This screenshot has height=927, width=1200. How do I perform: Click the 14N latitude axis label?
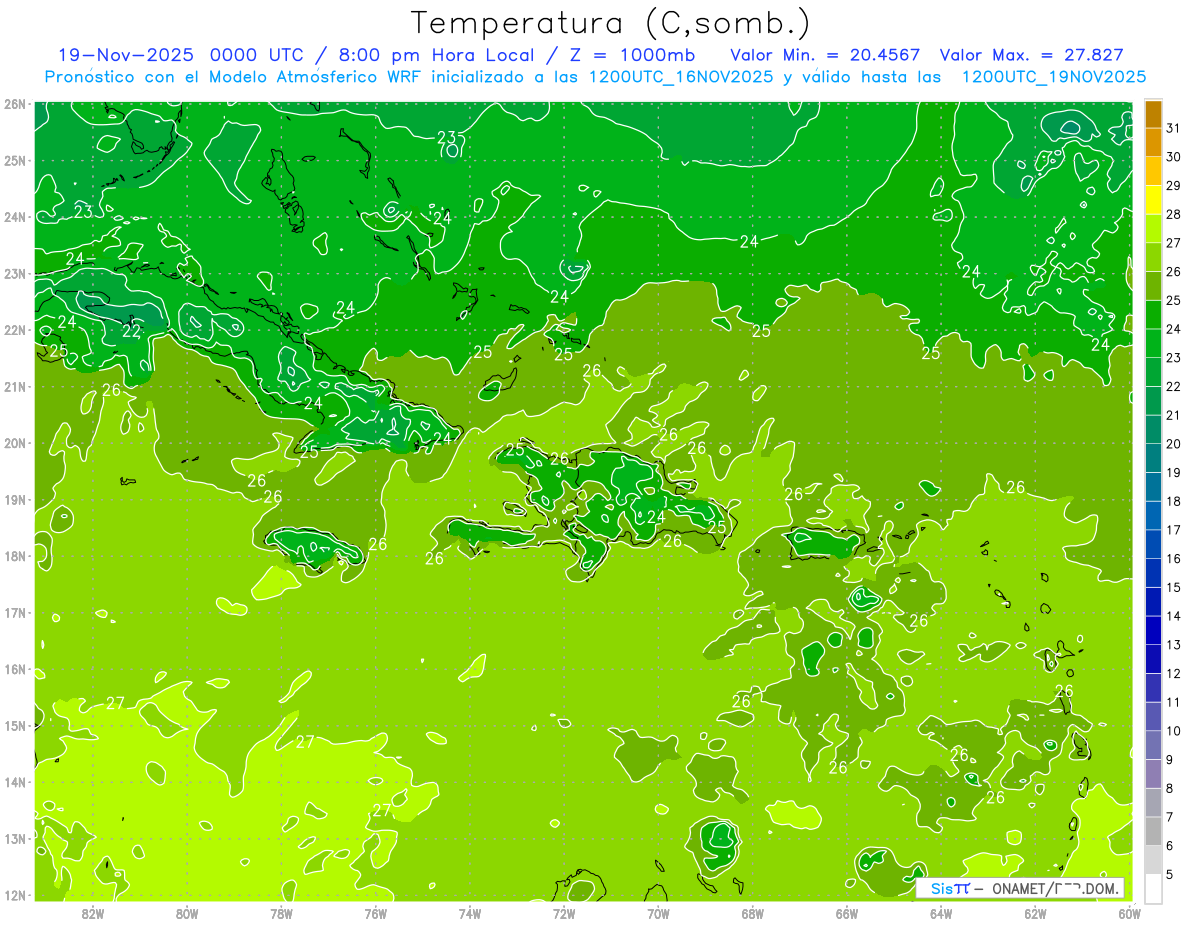pos(14,781)
